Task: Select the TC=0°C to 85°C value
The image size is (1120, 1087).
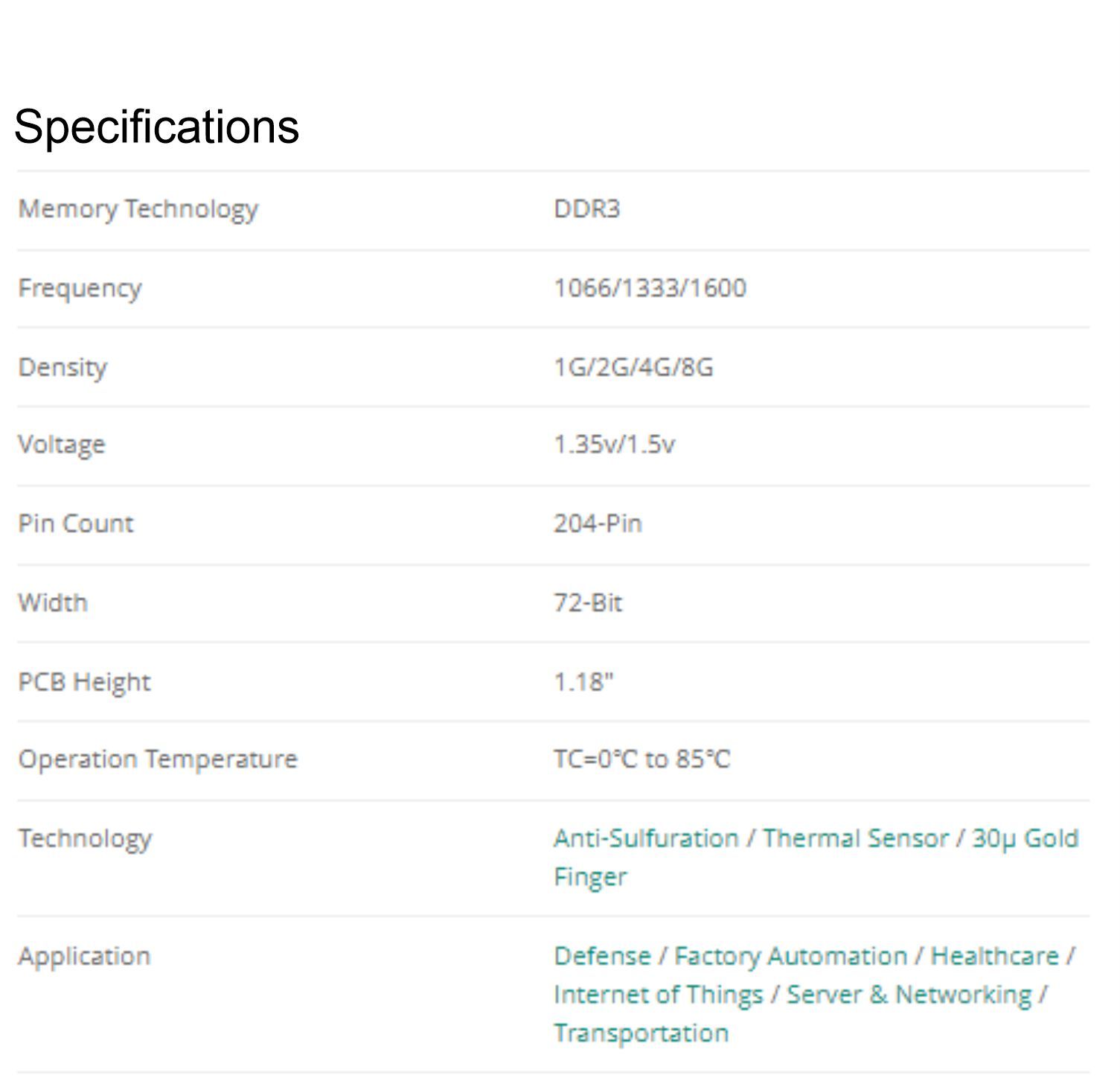Action: (641, 759)
